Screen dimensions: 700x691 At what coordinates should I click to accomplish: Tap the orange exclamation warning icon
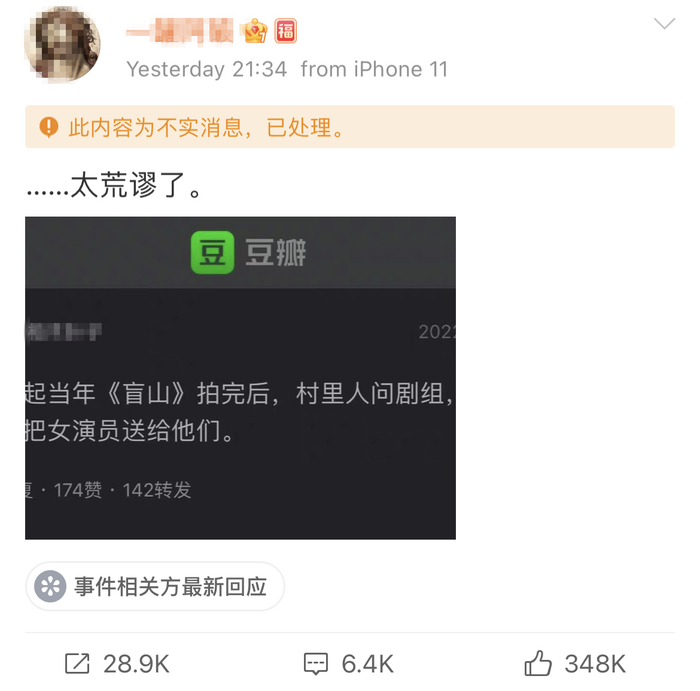point(49,127)
